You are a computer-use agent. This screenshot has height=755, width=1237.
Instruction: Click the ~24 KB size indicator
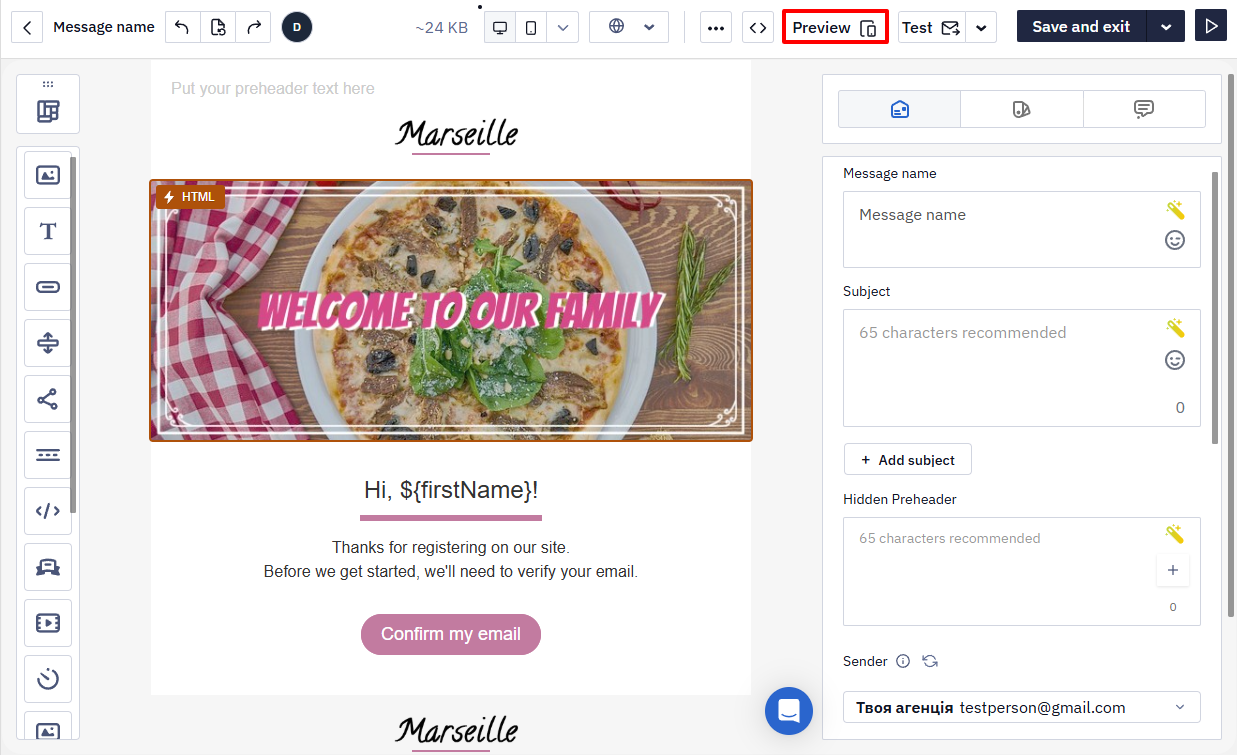tap(441, 27)
